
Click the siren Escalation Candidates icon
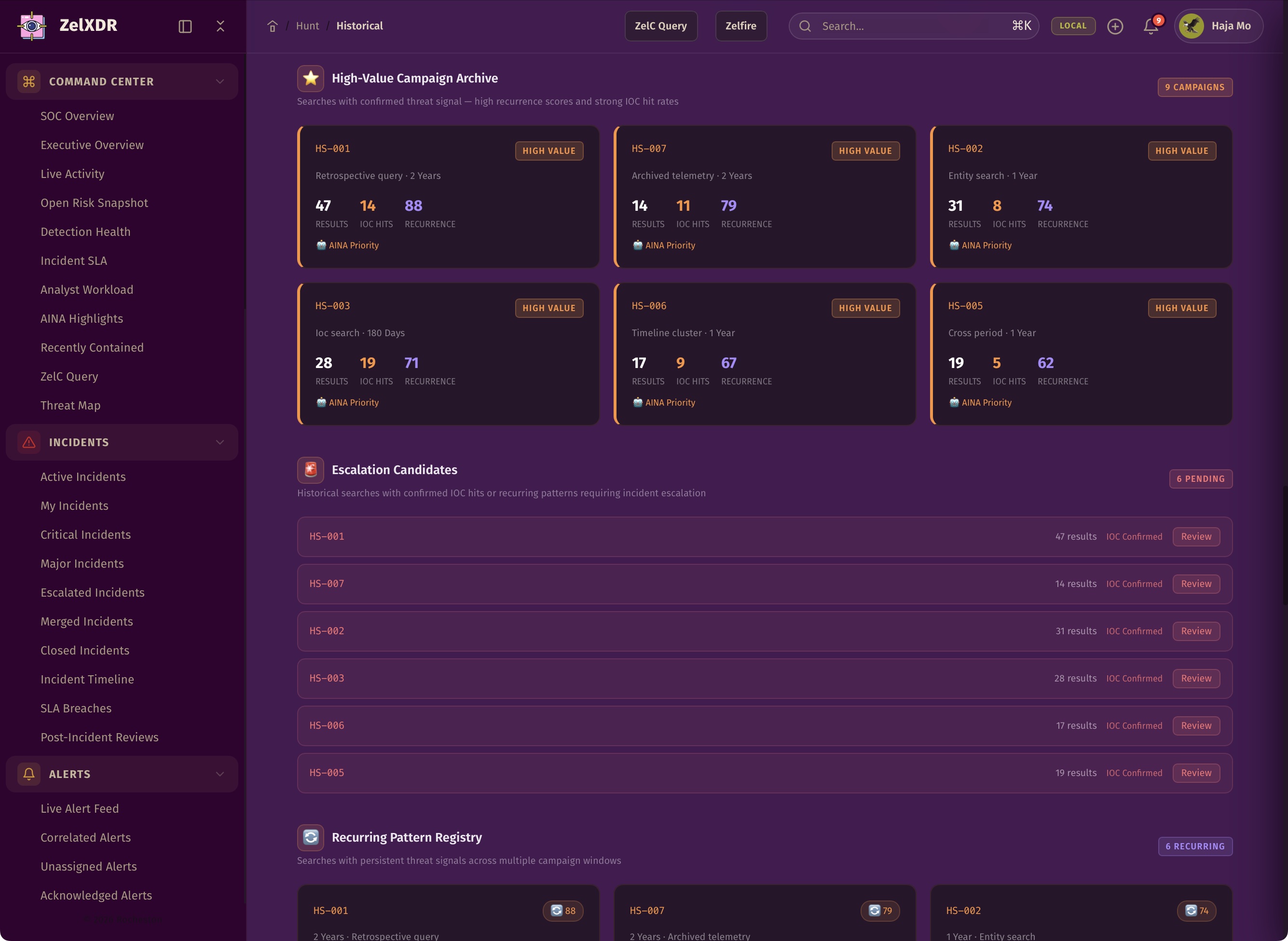pyautogui.click(x=311, y=470)
